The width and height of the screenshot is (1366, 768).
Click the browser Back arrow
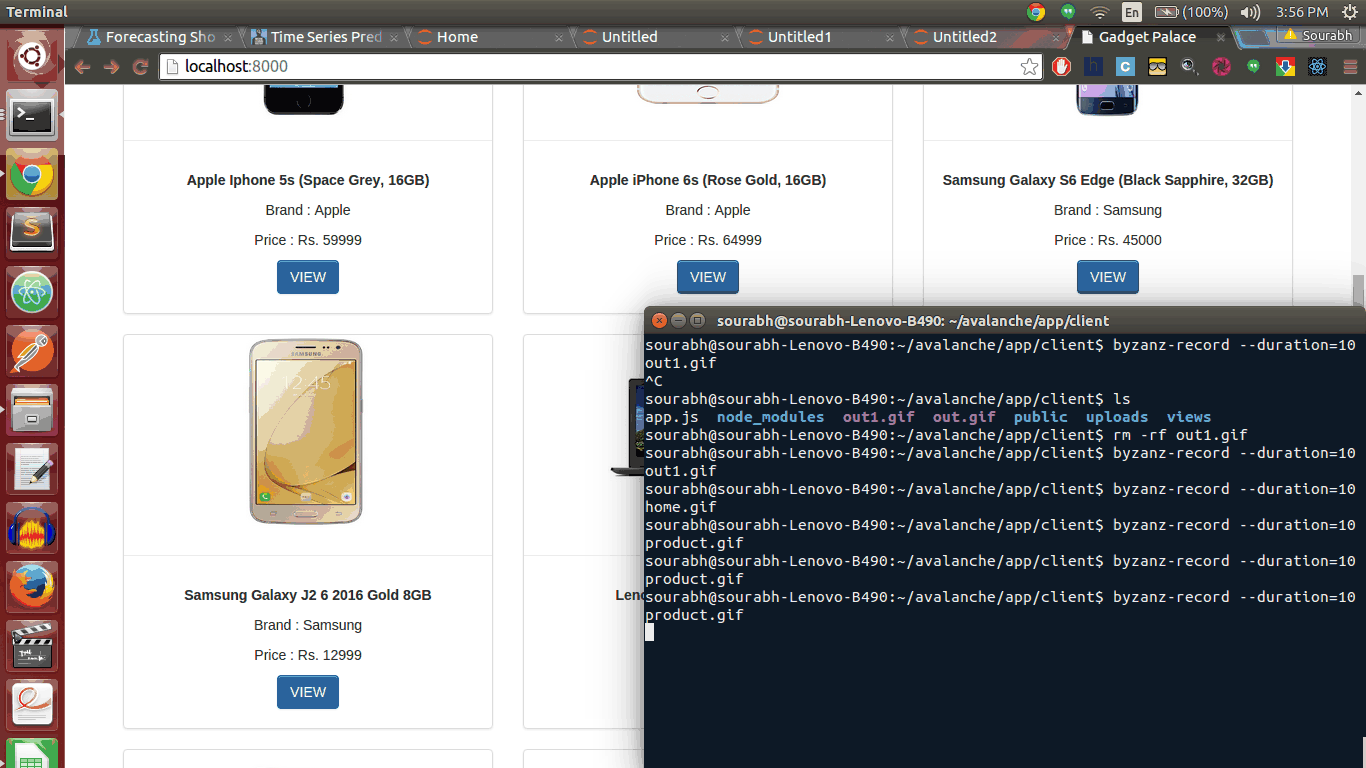point(82,67)
